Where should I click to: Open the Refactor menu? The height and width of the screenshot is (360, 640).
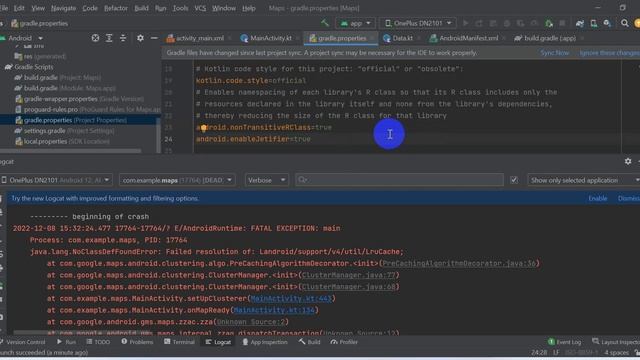116,8
